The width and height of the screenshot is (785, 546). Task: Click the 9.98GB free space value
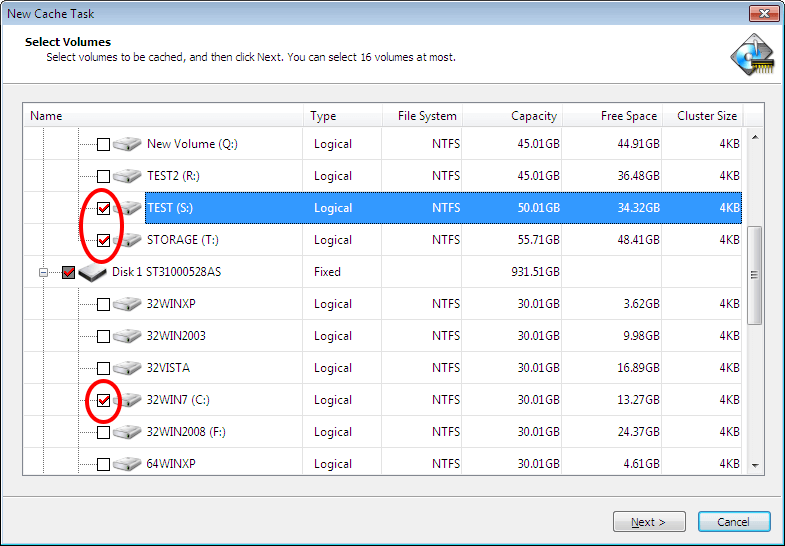point(641,336)
